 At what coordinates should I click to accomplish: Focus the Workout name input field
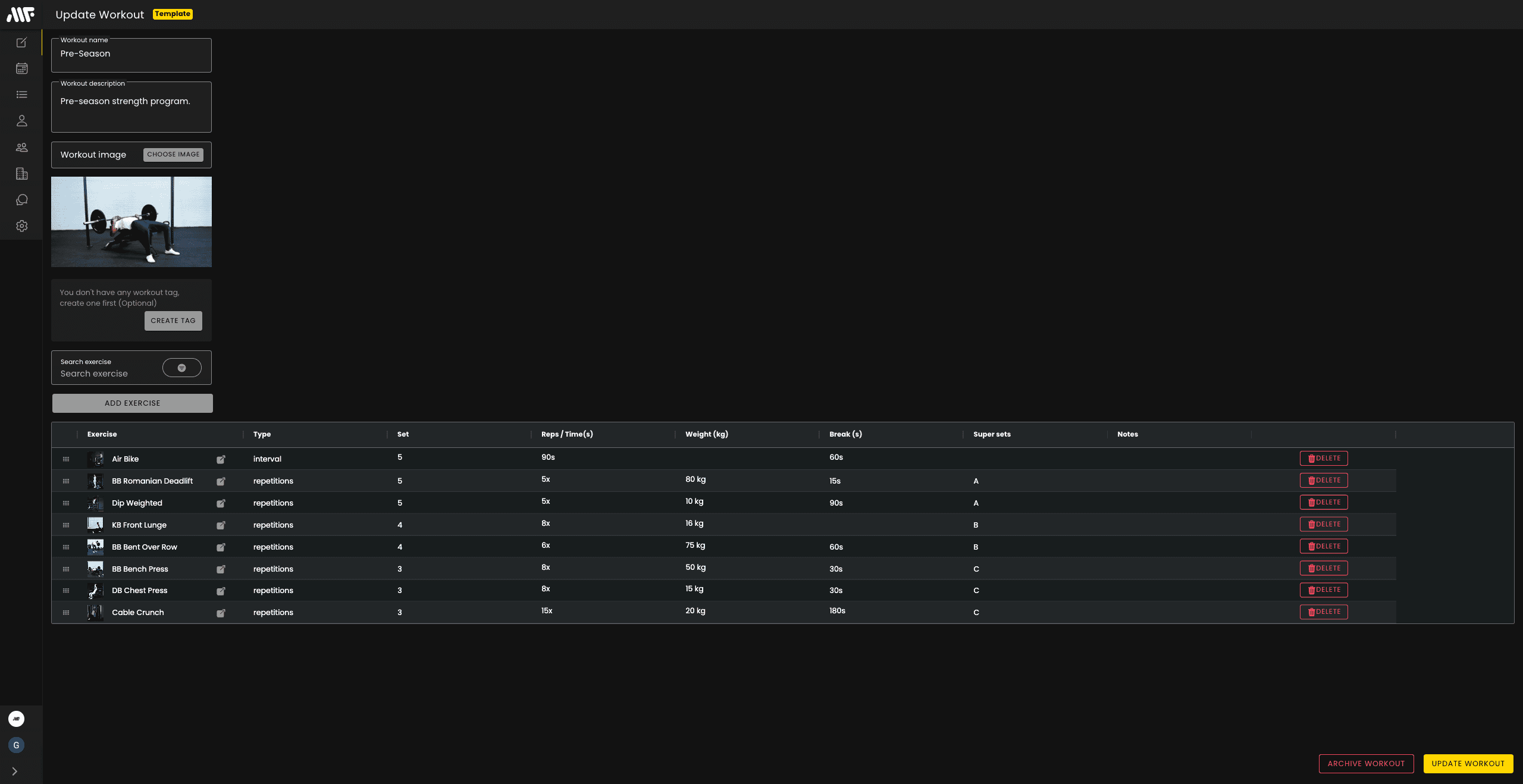tap(131, 54)
